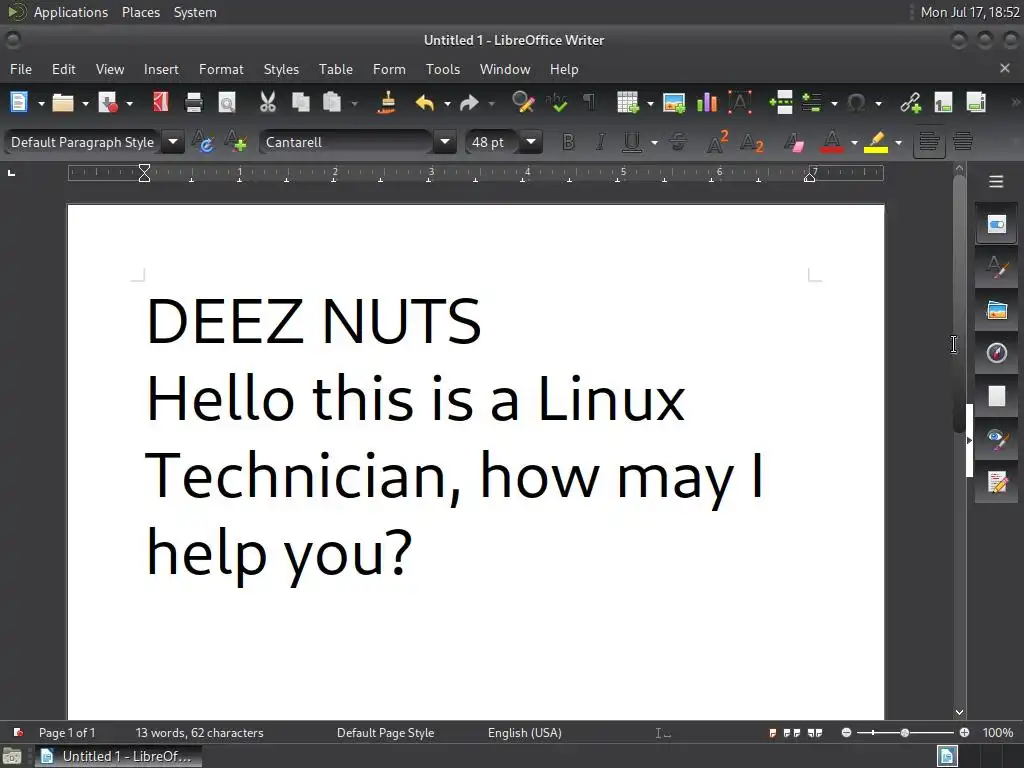The width and height of the screenshot is (1024, 768).
Task: Insert a table using the grid icon
Action: (x=628, y=103)
